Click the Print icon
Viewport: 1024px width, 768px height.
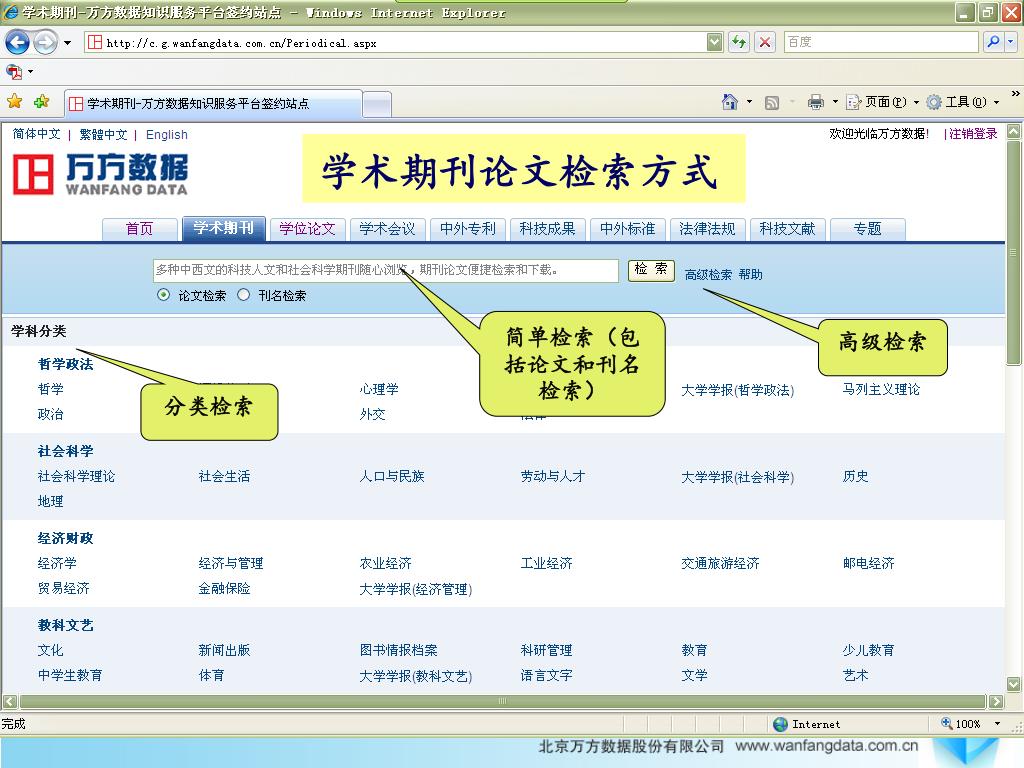tap(816, 102)
